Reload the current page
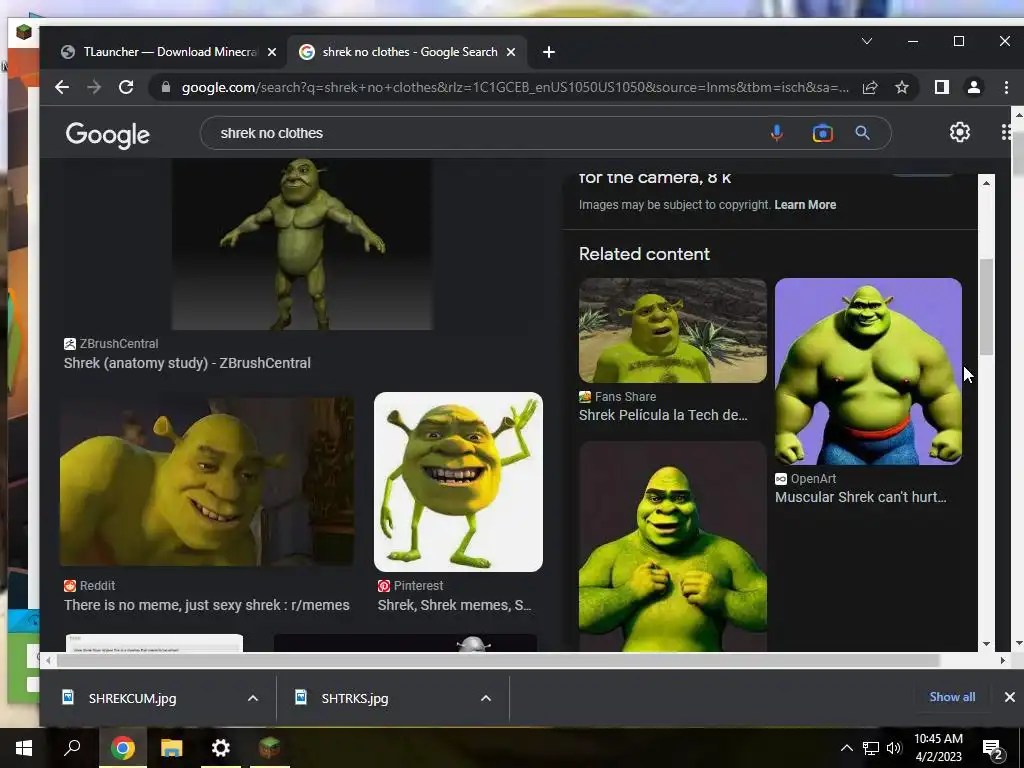This screenshot has width=1024, height=768. [x=126, y=87]
